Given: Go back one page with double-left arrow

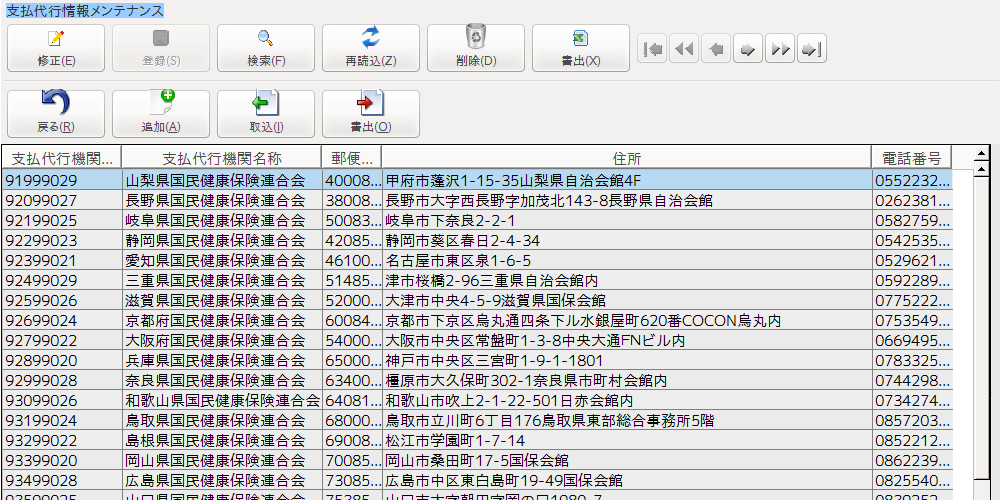Looking at the screenshot, I should pyautogui.click(x=684, y=48).
